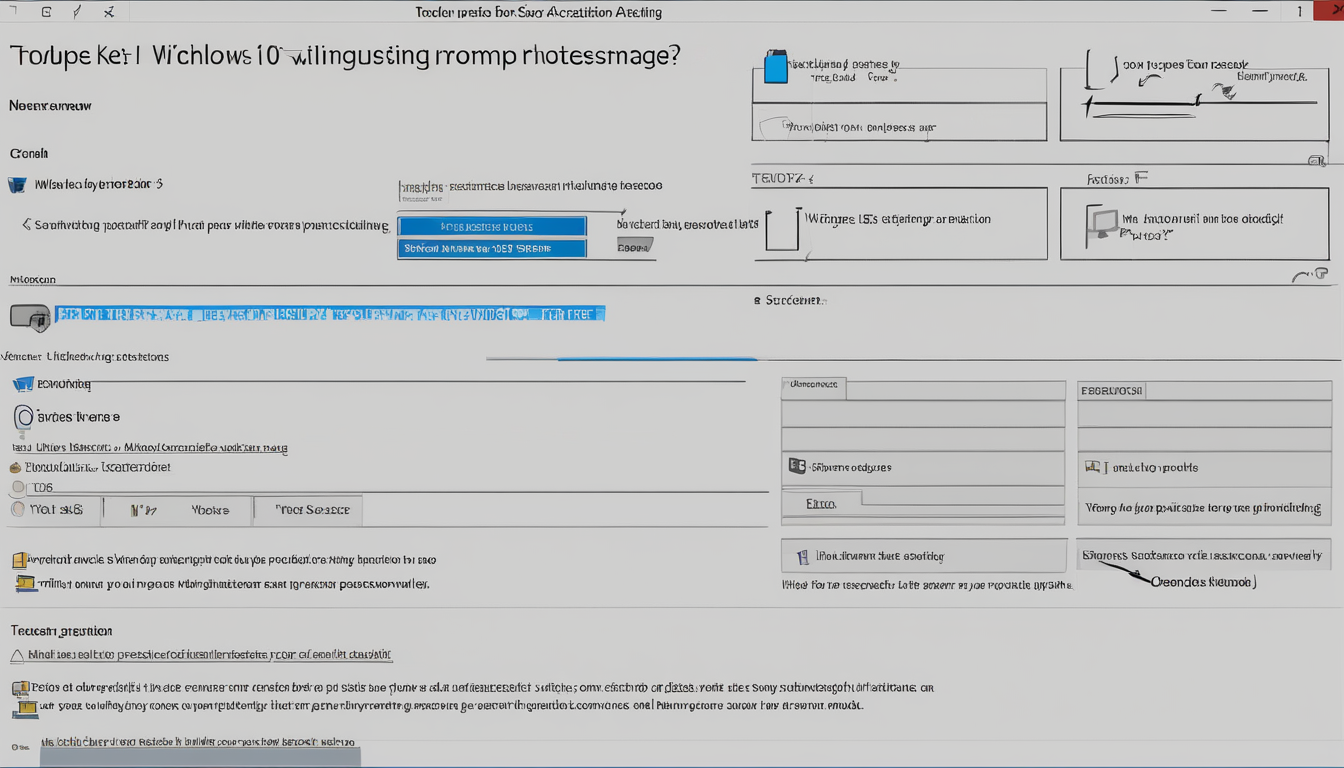Expand the left chevron beside 'Sonfiwtdng' row
Screen dimensions: 1344x768
pos(26,225)
